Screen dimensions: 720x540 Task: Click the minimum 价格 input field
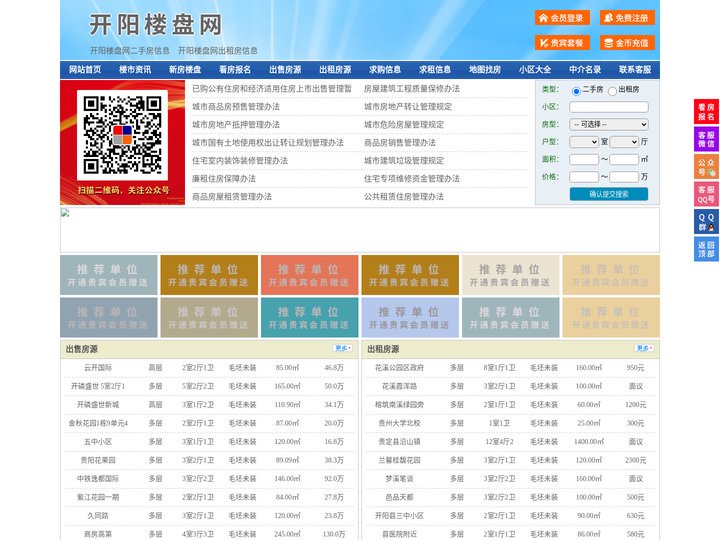[584, 177]
